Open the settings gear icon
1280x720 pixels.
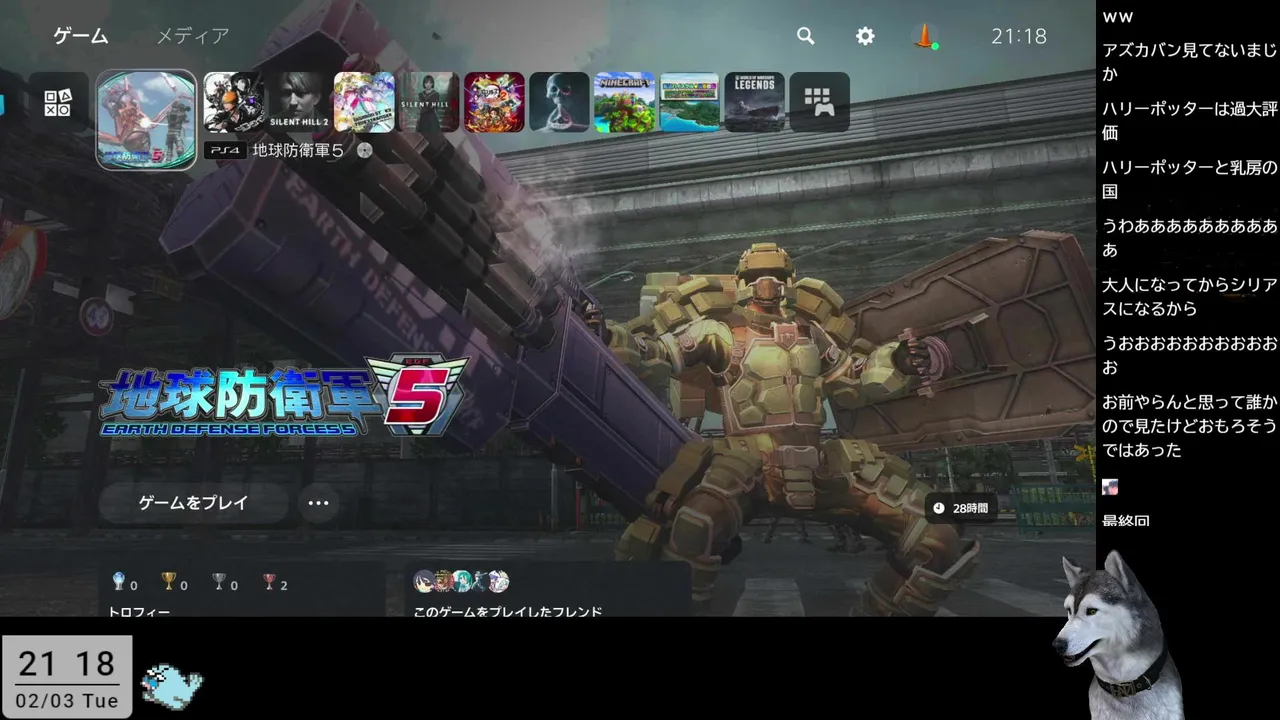click(865, 36)
